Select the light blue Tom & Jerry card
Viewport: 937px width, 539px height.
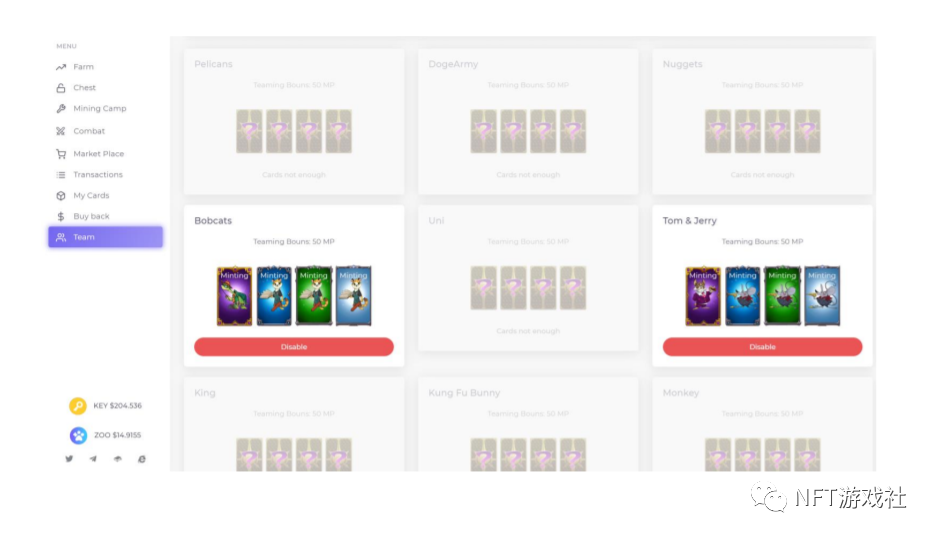click(x=822, y=296)
